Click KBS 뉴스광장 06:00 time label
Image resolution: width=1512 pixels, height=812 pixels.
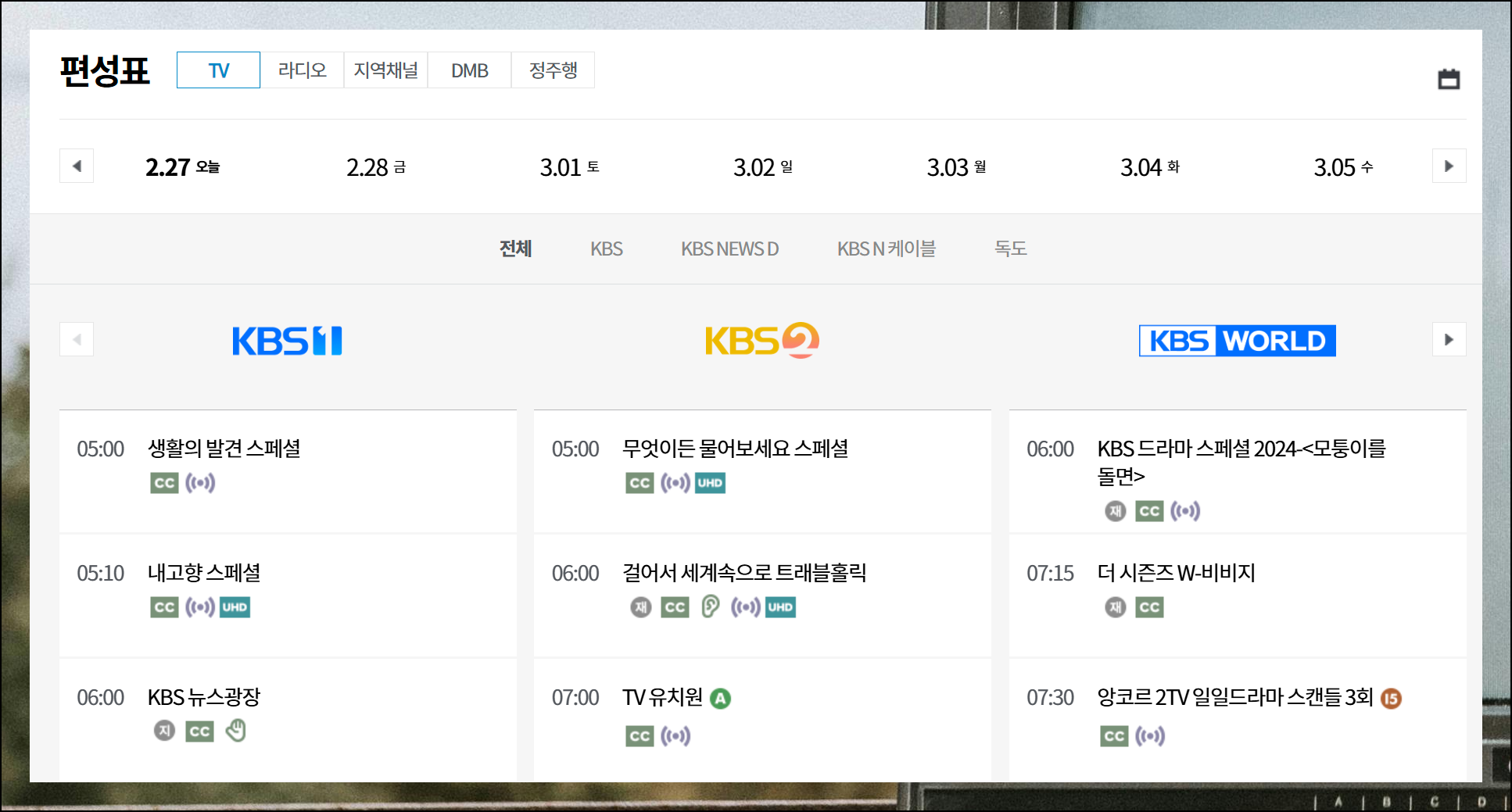point(100,697)
